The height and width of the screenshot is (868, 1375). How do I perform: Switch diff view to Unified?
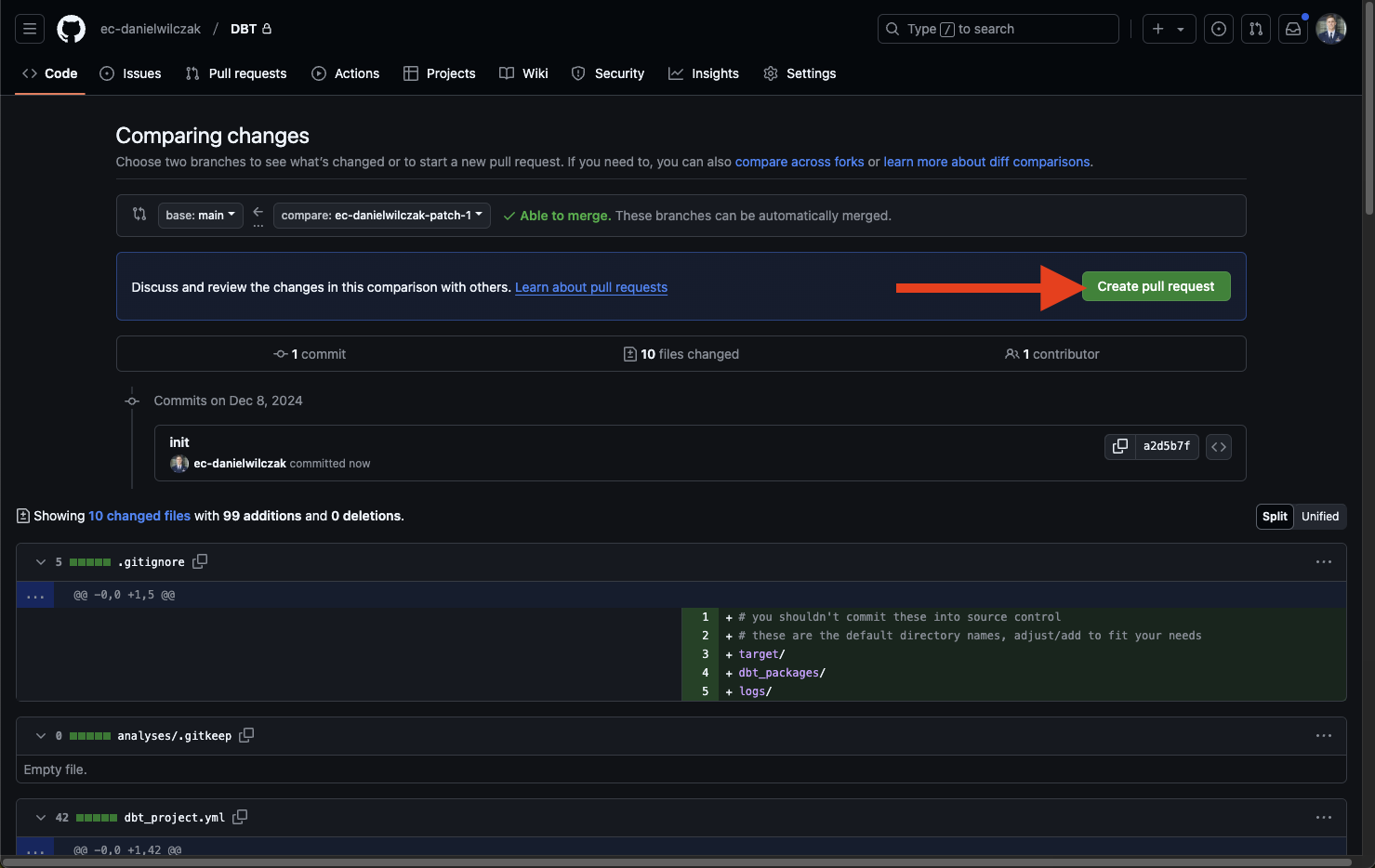[1320, 517]
